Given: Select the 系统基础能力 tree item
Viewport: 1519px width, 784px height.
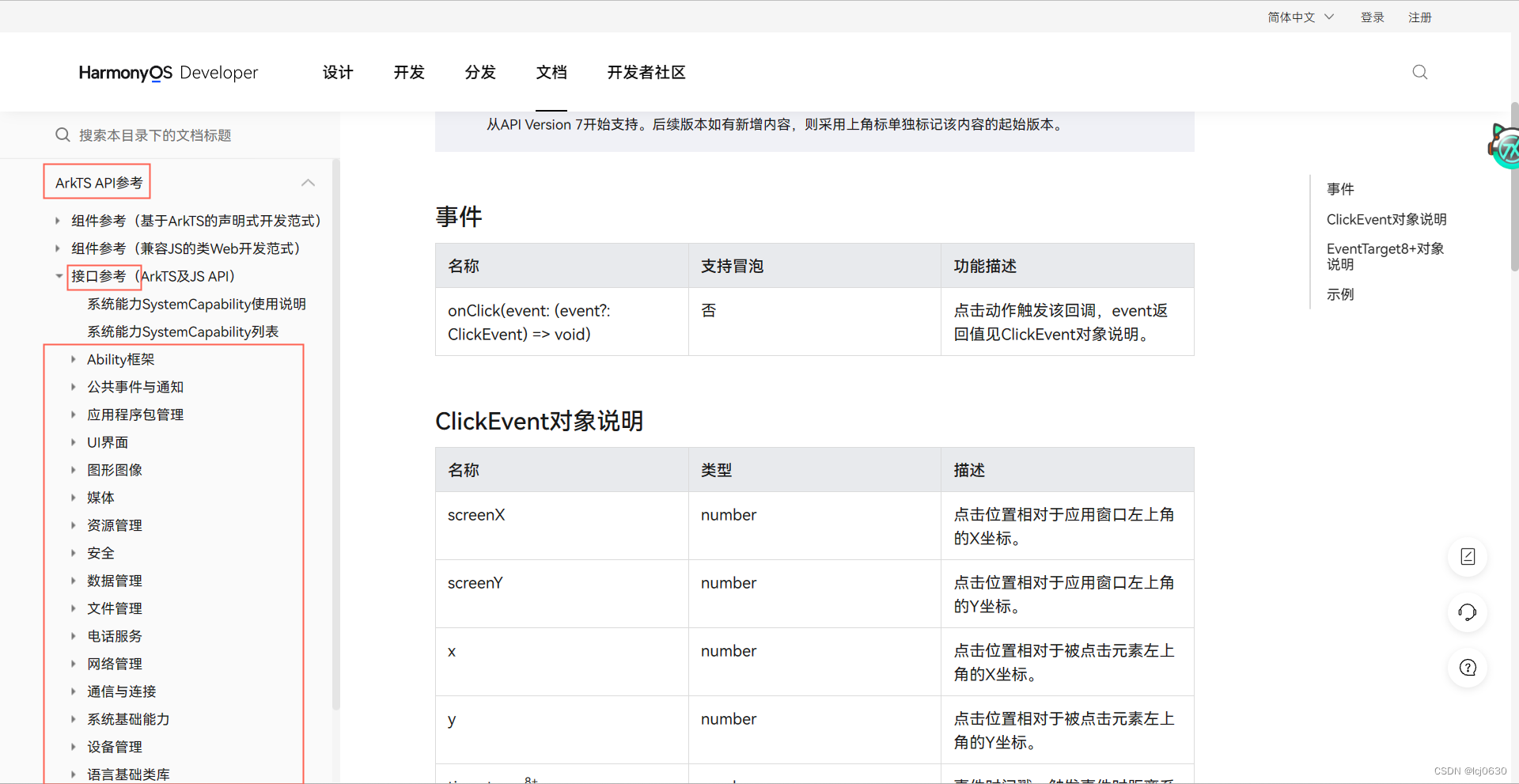Looking at the screenshot, I should tap(128, 719).
